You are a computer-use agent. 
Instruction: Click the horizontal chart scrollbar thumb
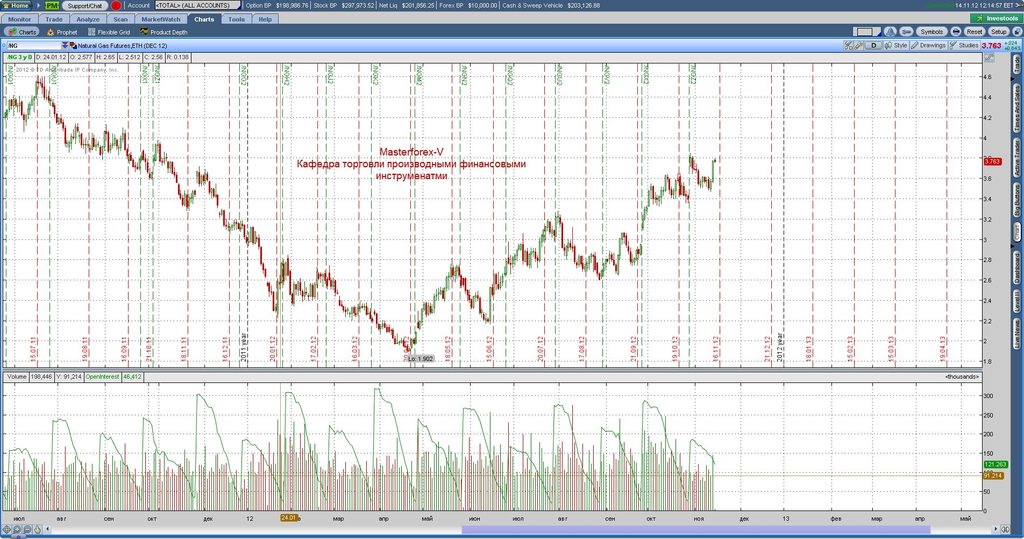click(696, 529)
